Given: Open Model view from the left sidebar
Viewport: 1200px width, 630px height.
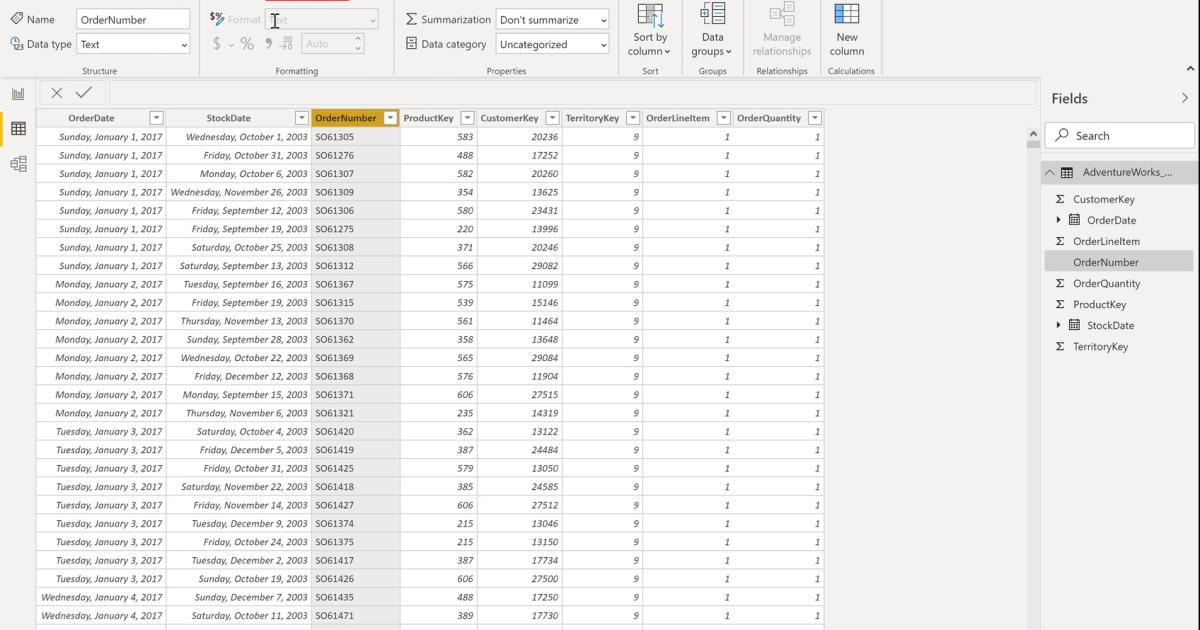Looking at the screenshot, I should [x=17, y=163].
